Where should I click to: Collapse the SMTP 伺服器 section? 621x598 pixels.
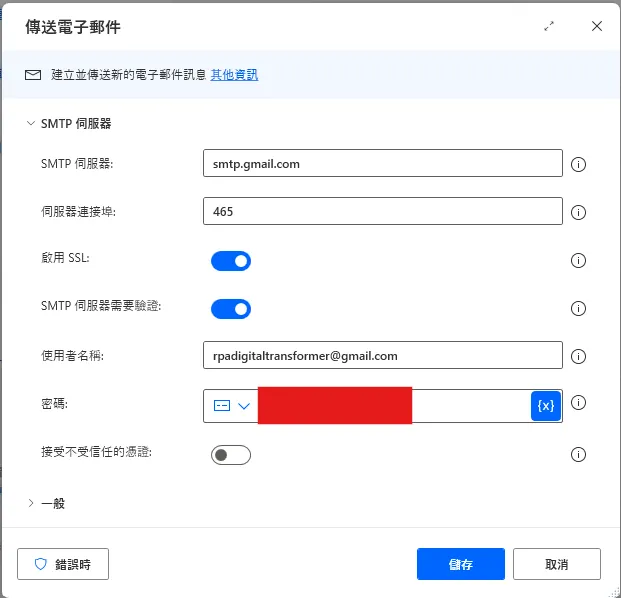(31, 124)
